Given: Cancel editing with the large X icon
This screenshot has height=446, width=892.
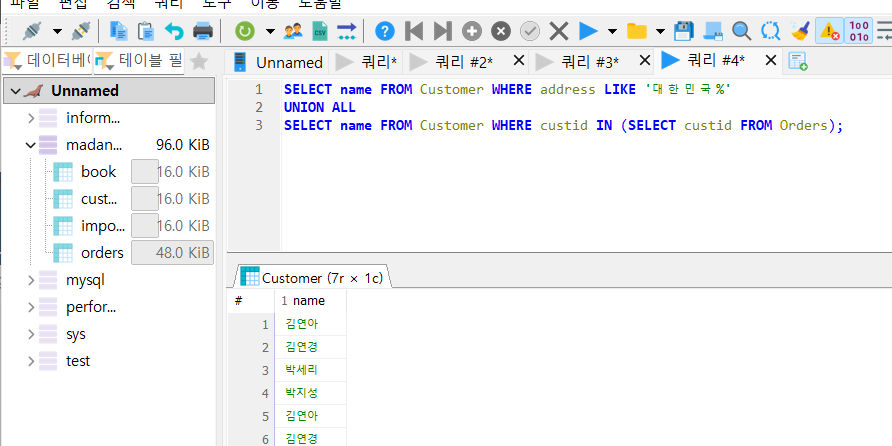Looking at the screenshot, I should (x=559, y=31).
